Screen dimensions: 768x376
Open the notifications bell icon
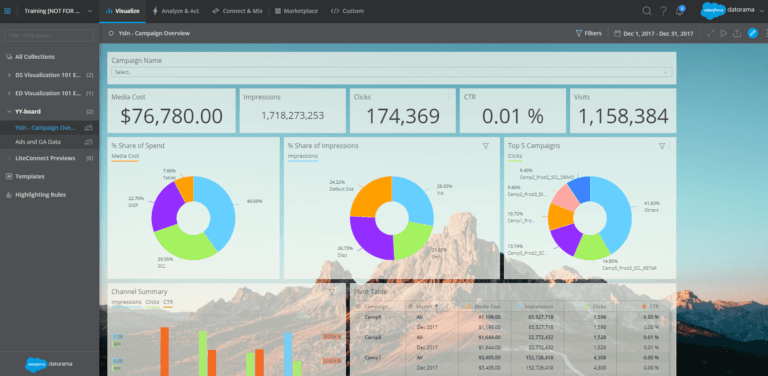click(x=679, y=11)
